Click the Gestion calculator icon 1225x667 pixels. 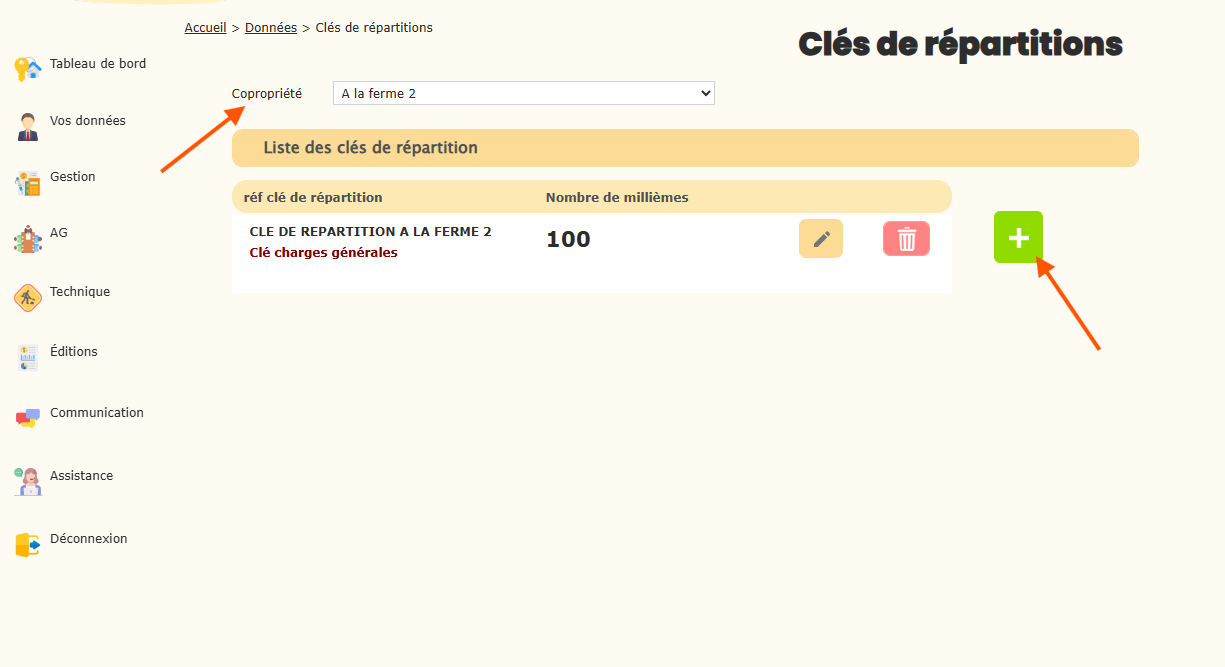coord(28,182)
